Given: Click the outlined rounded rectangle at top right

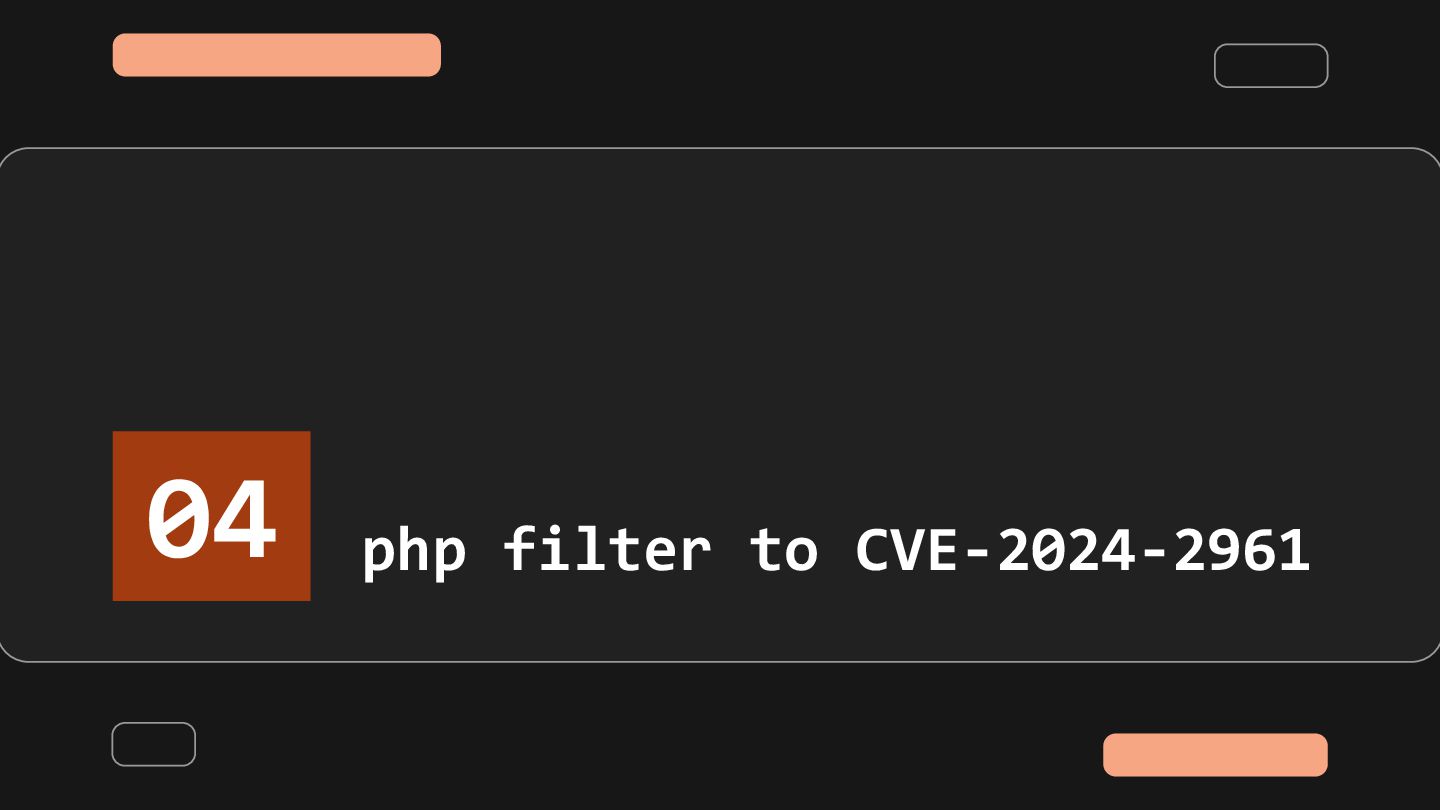Looking at the screenshot, I should click(1271, 66).
